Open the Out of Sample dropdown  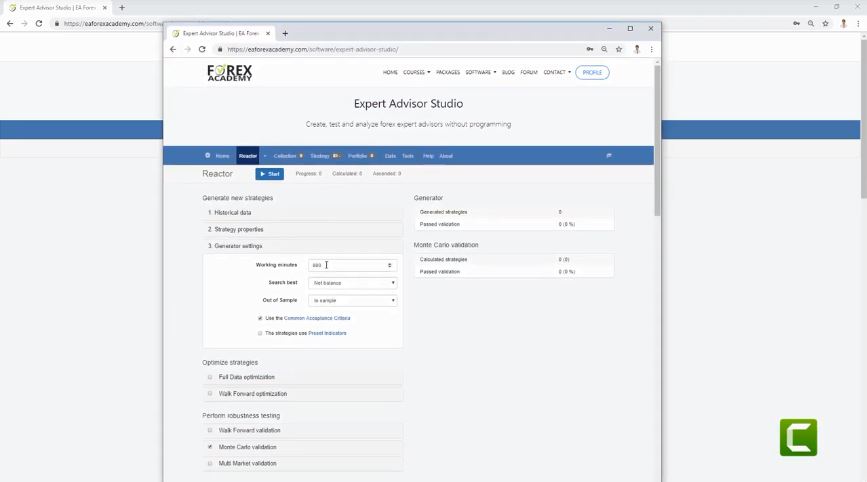(x=353, y=300)
